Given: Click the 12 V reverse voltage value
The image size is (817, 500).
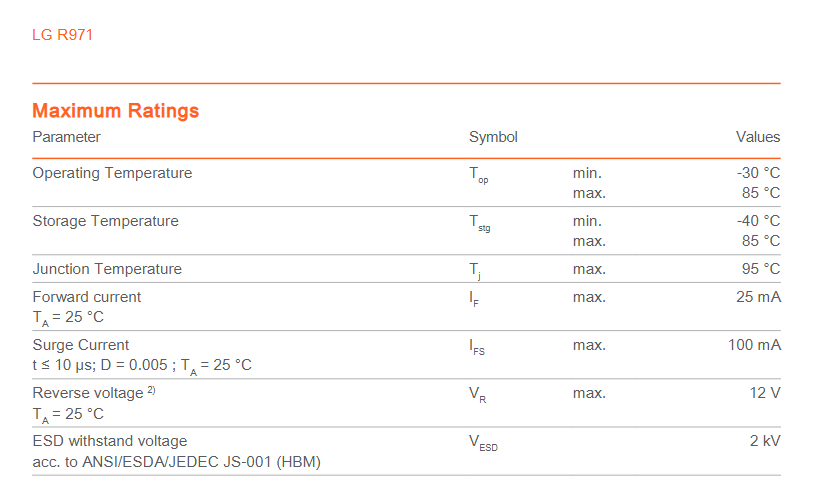Looking at the screenshot, I should 765,393.
